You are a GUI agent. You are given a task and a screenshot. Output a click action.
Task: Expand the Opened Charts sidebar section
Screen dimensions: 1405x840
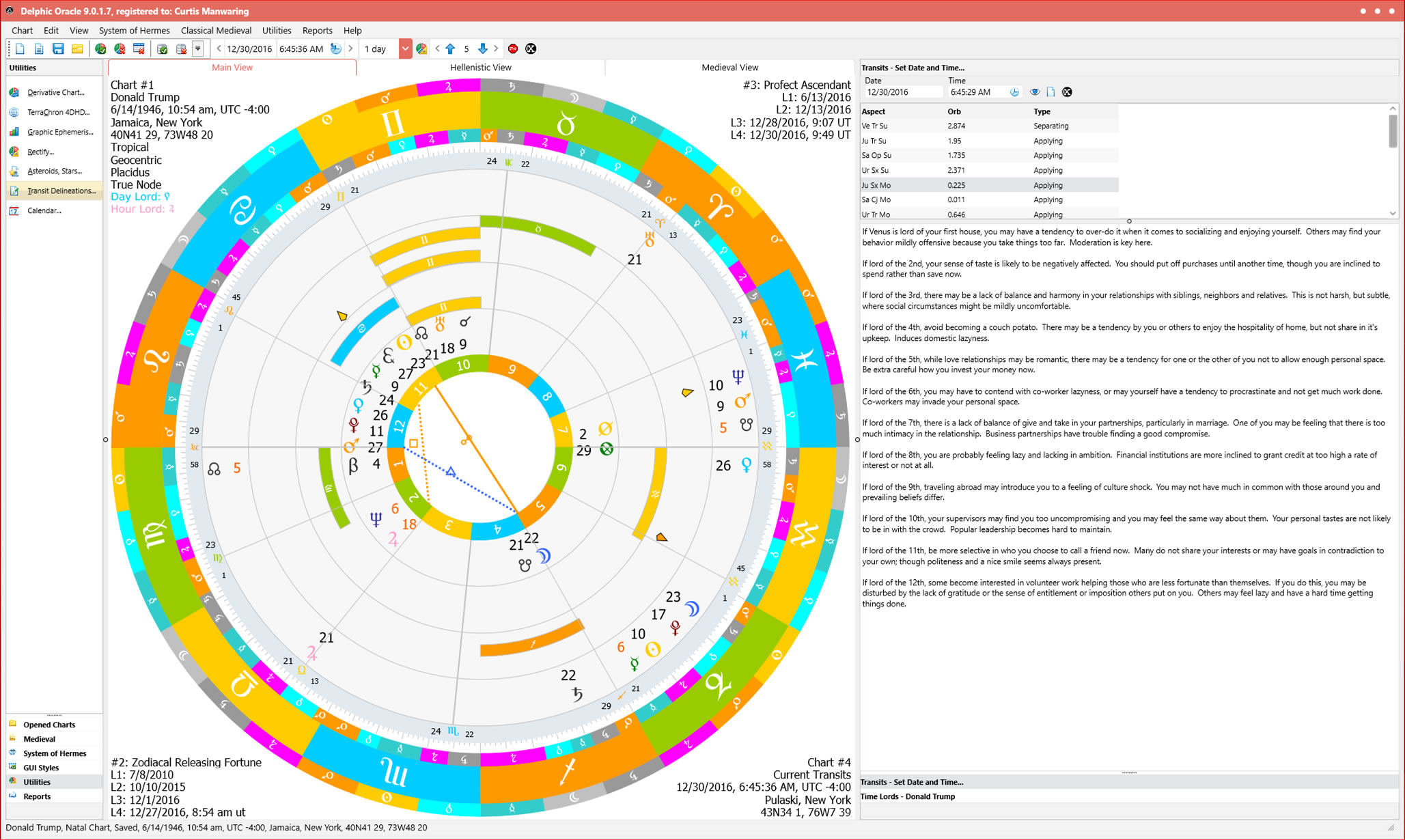[55, 725]
